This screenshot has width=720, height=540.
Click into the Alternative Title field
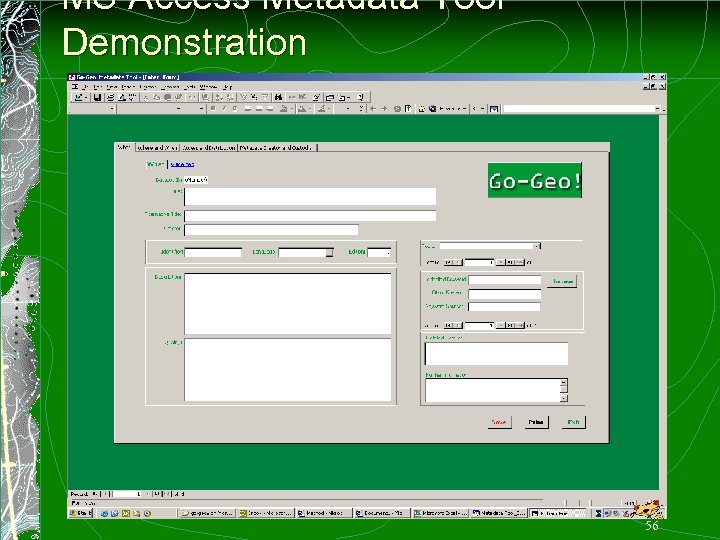[310, 216]
